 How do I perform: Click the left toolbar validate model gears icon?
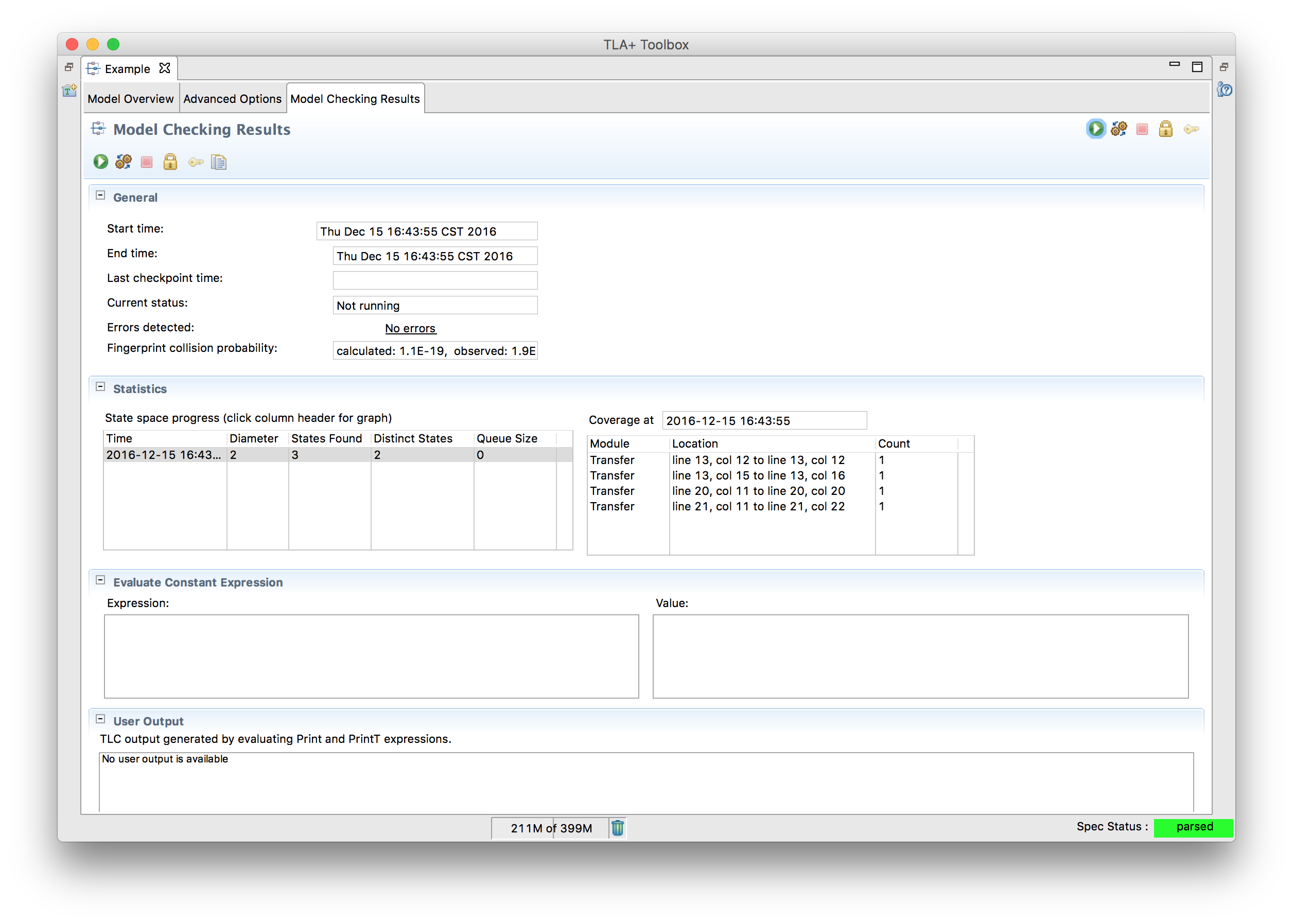(x=124, y=162)
